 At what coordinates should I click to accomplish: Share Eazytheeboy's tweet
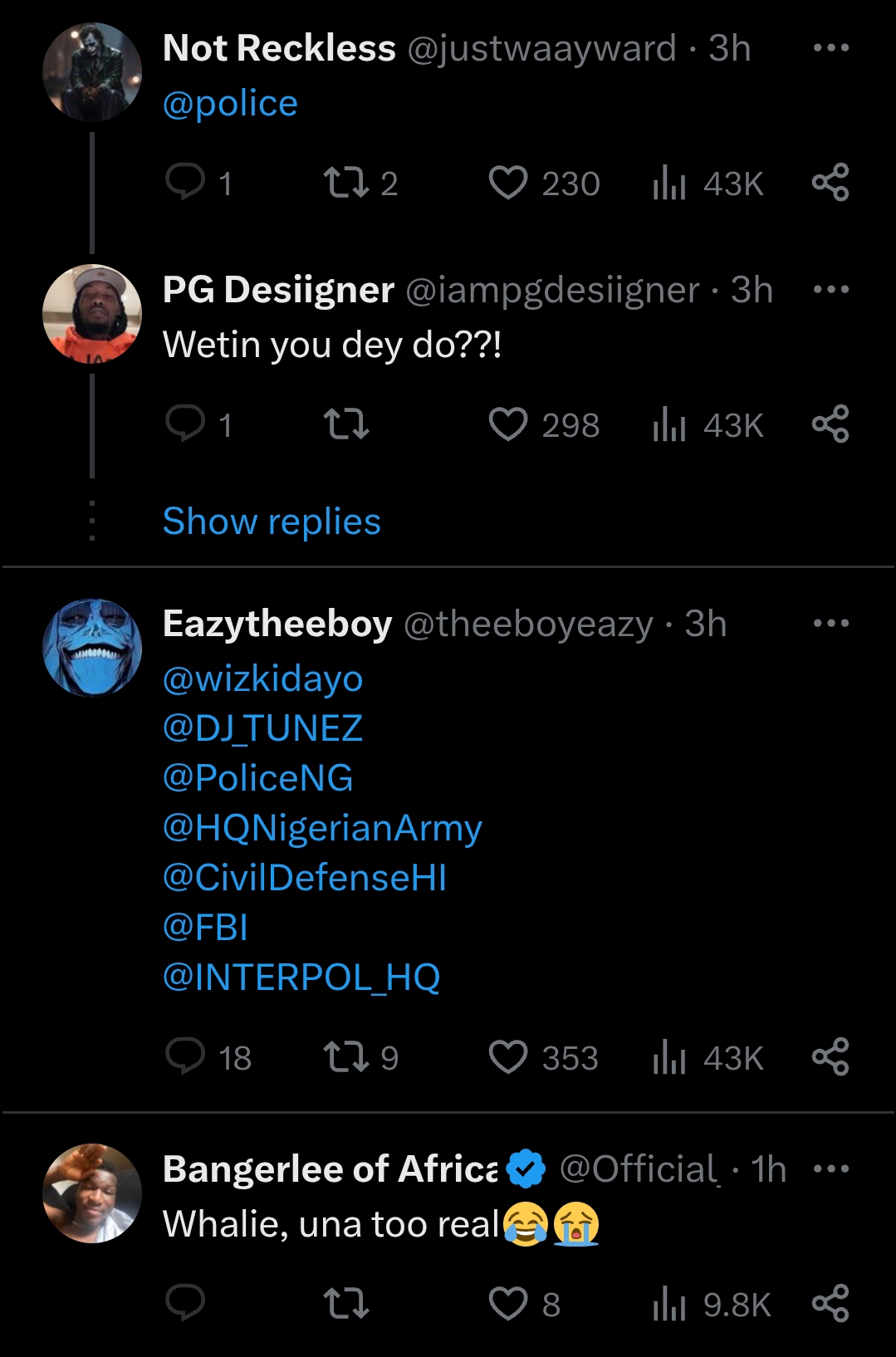pyautogui.click(x=830, y=1057)
